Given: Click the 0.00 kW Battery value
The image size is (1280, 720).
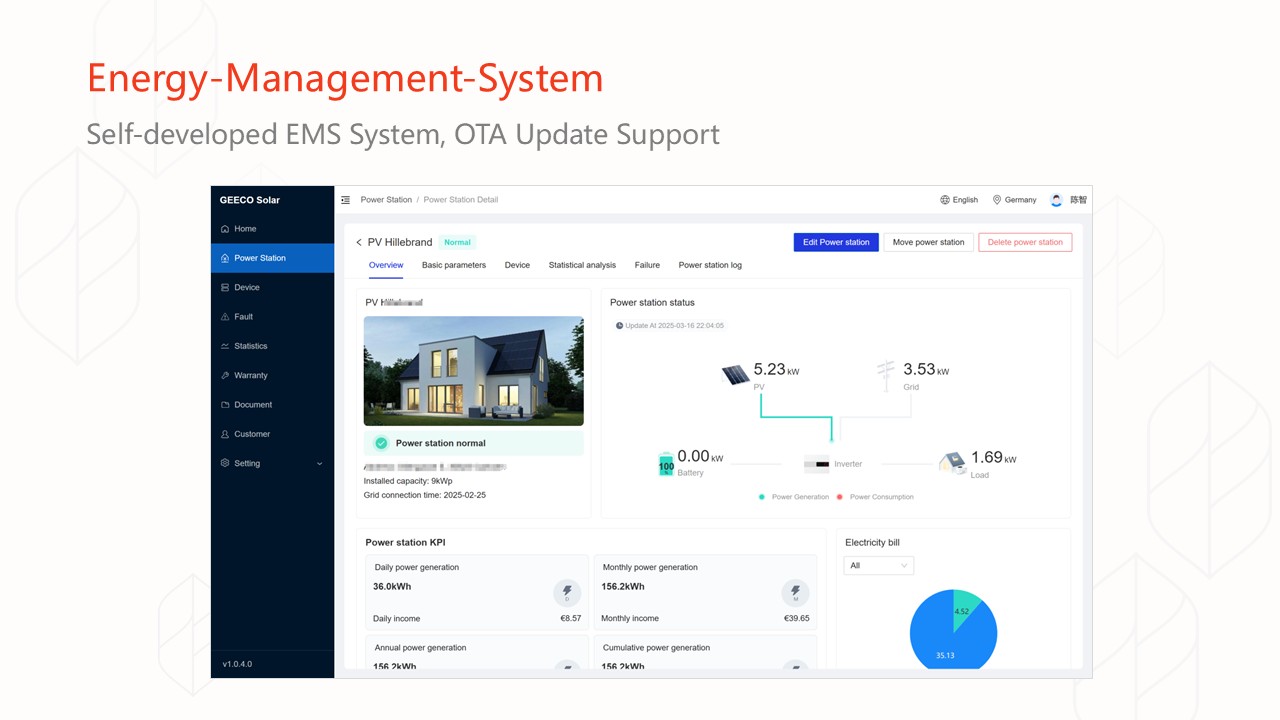Looking at the screenshot, I should pyautogui.click(x=700, y=457).
